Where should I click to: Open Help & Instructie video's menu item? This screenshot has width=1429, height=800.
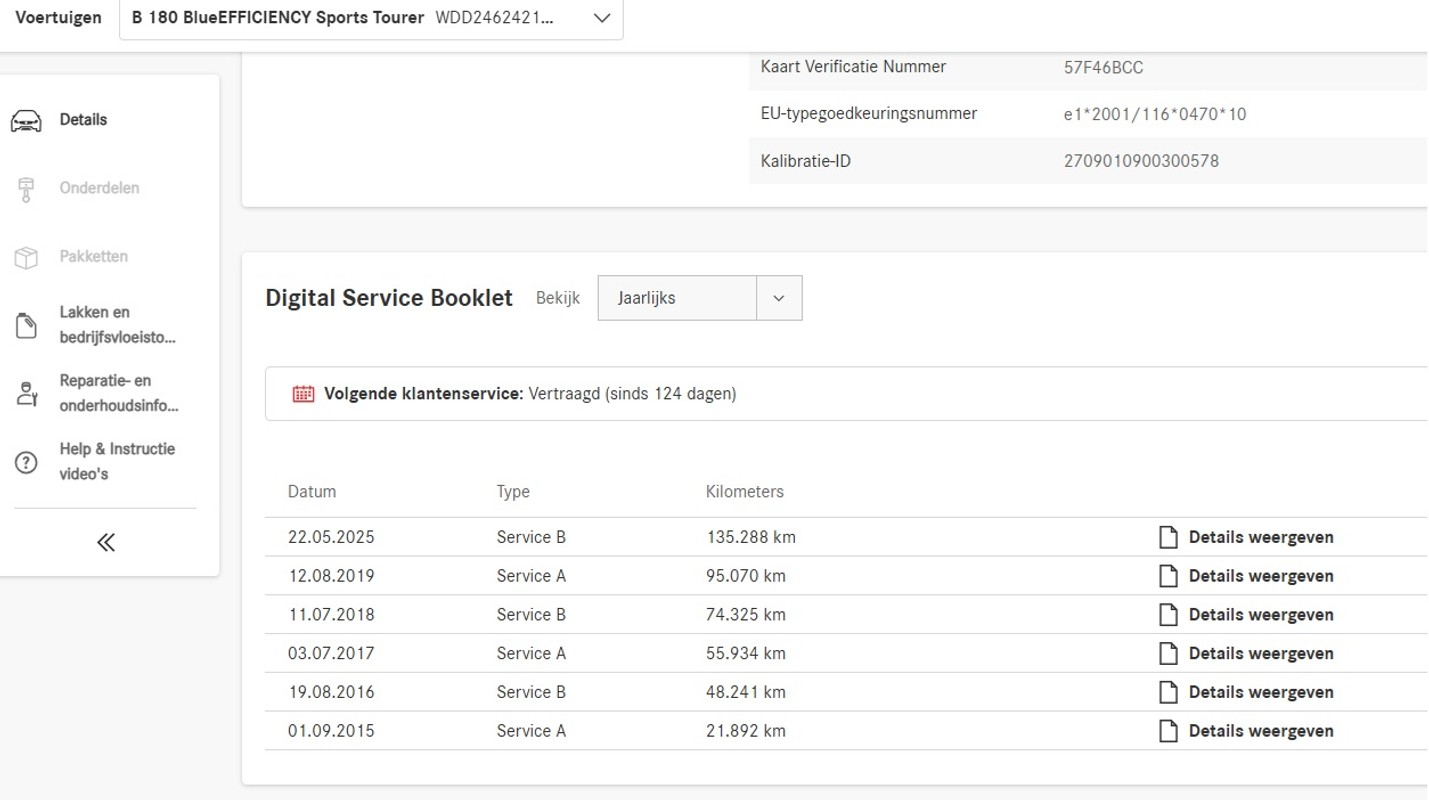pyautogui.click(x=117, y=461)
